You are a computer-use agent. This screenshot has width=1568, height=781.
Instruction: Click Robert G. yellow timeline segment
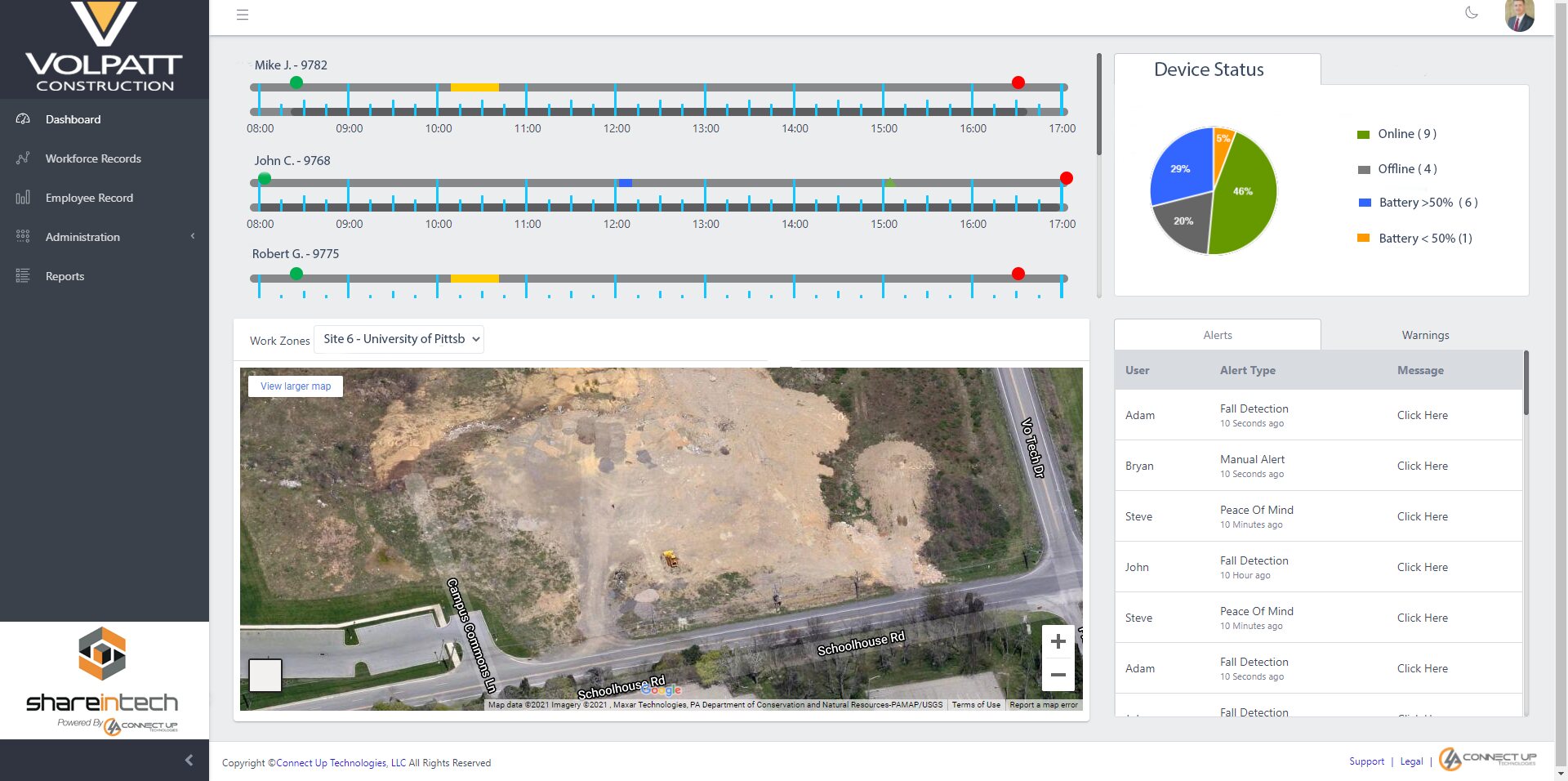[474, 279]
